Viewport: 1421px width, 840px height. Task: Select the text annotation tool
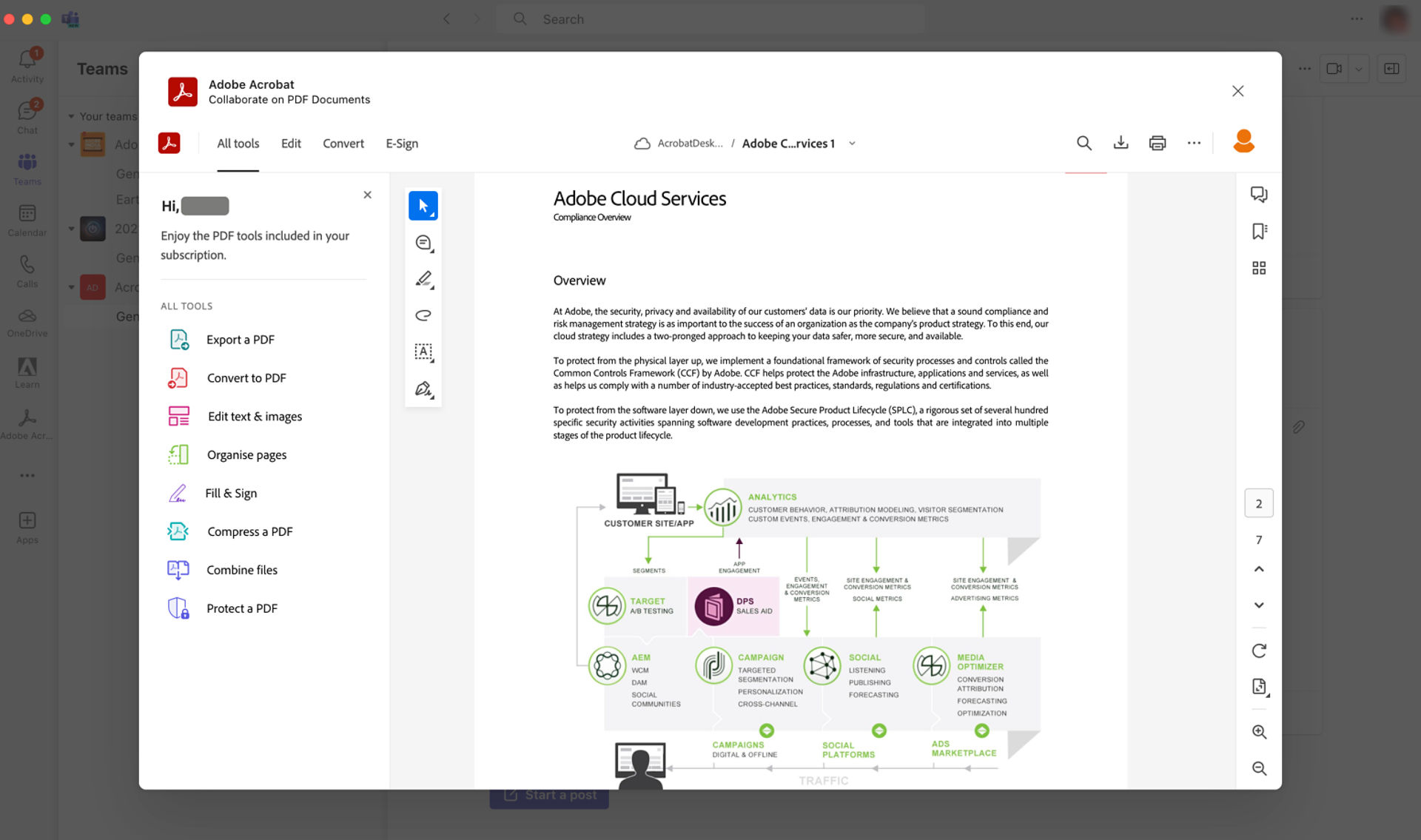click(424, 352)
